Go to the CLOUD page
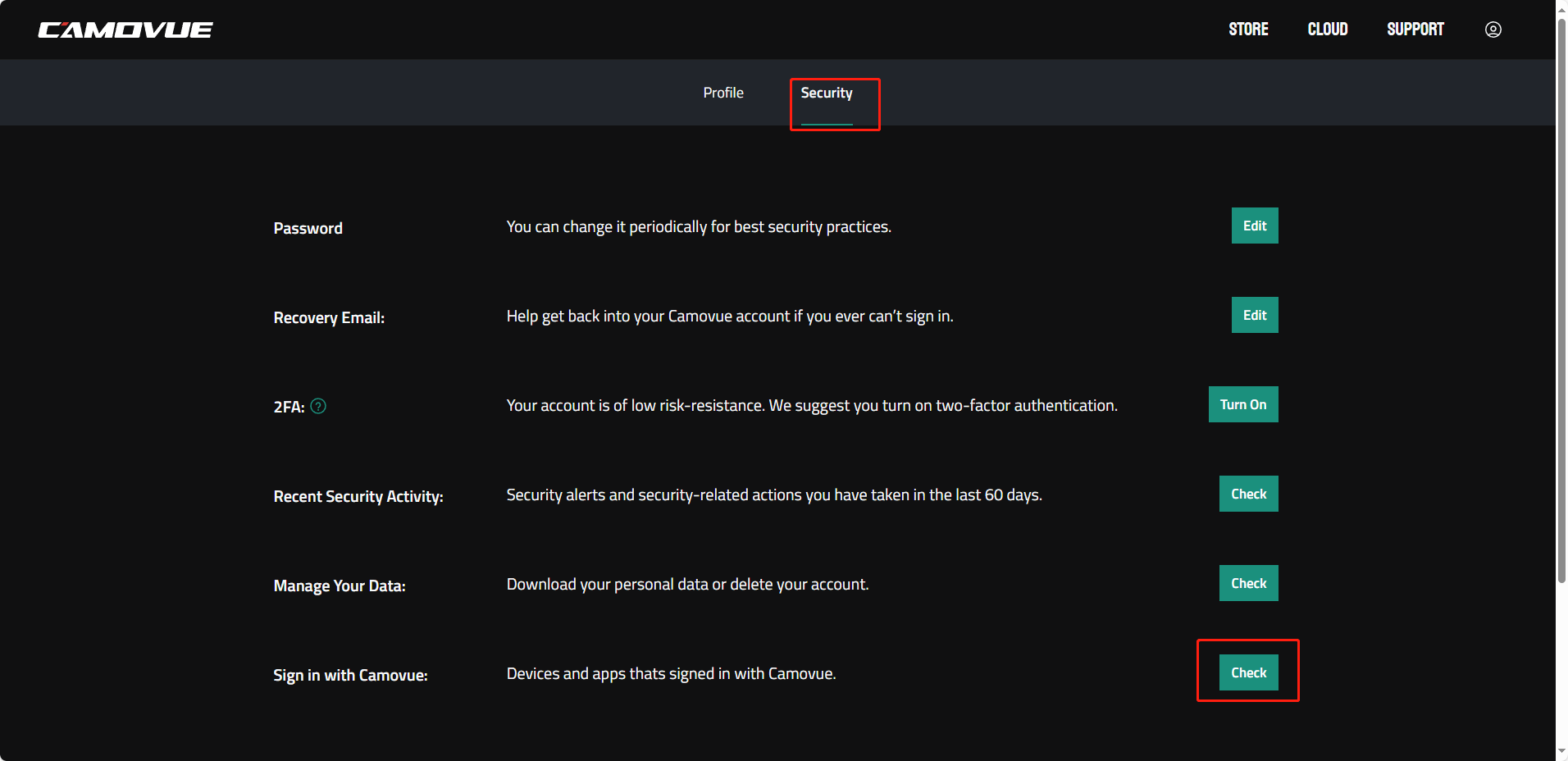 pos(1327,30)
